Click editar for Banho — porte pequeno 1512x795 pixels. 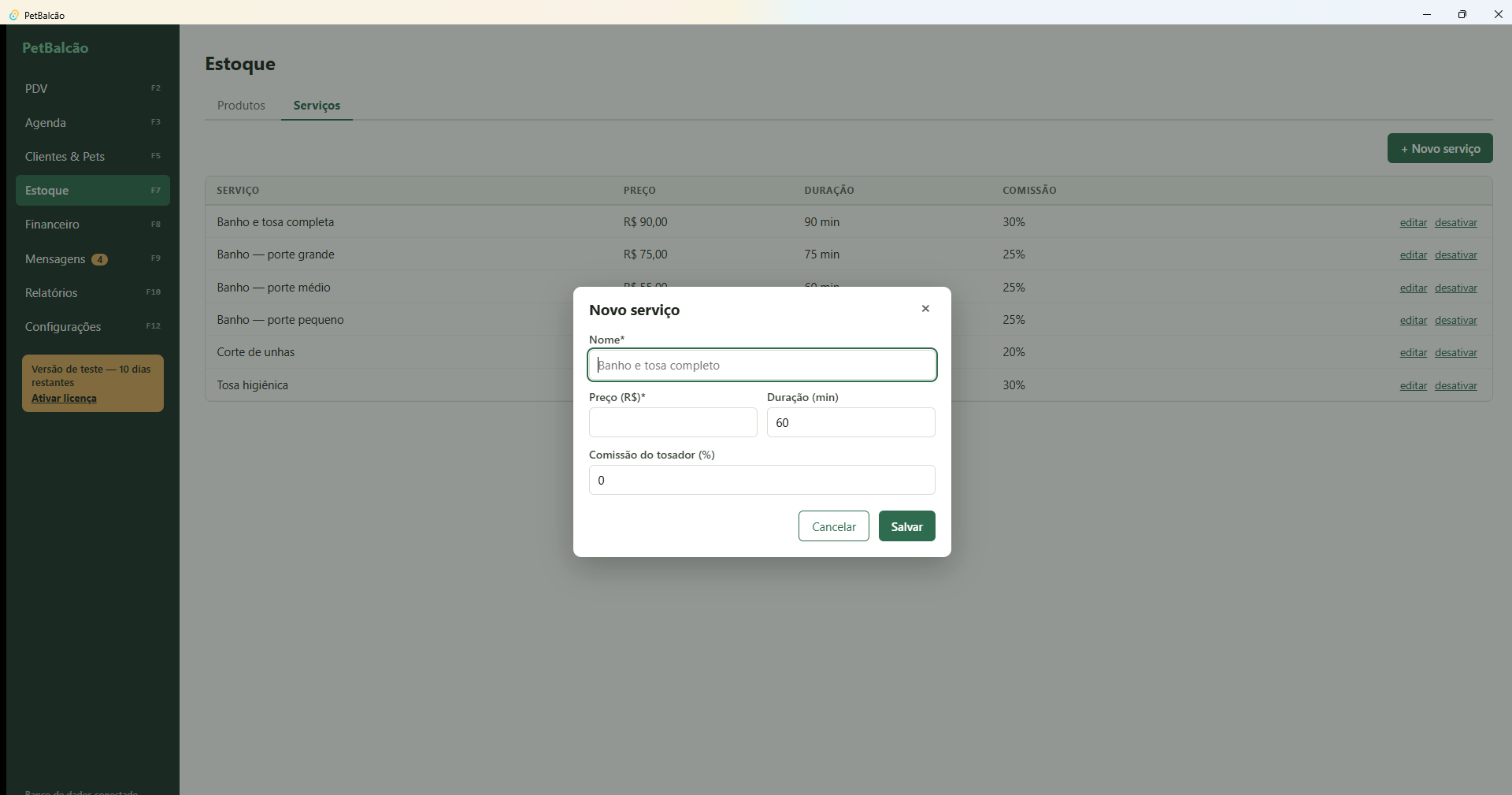(x=1414, y=320)
